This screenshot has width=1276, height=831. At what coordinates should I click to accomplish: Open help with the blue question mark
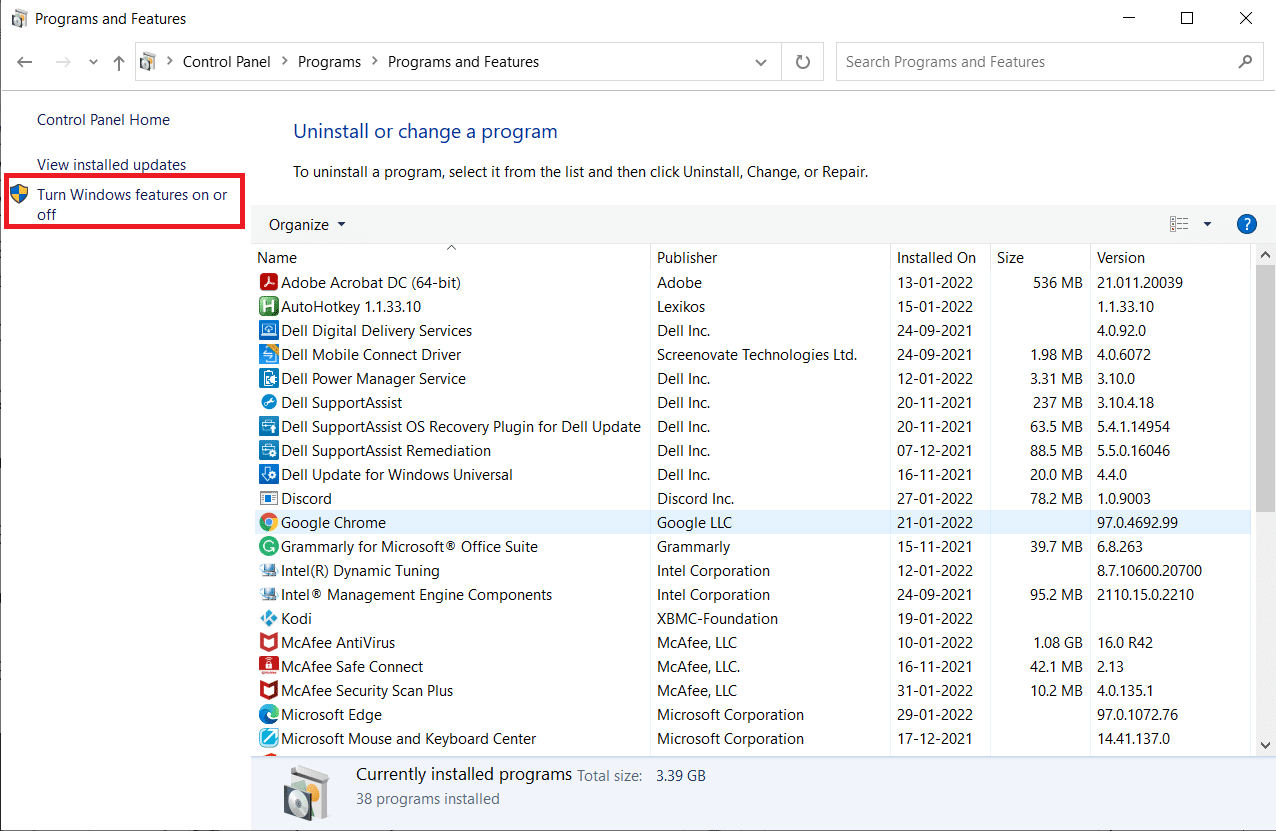[1246, 224]
